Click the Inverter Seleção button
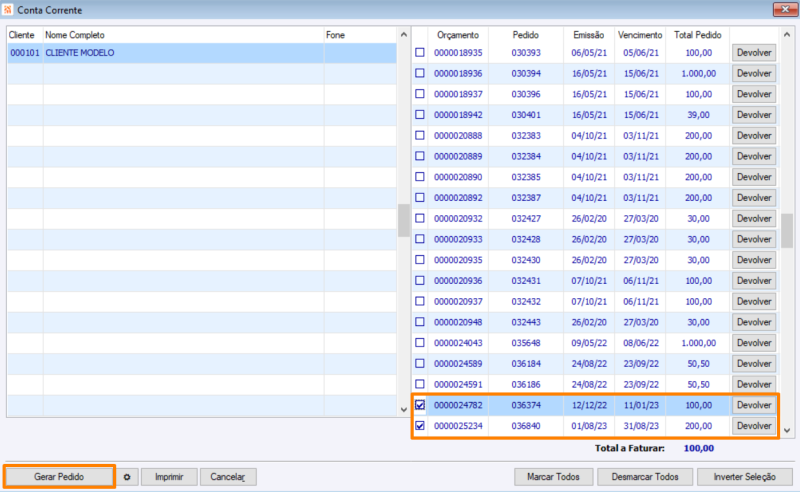This screenshot has height=492, width=800. [x=745, y=477]
